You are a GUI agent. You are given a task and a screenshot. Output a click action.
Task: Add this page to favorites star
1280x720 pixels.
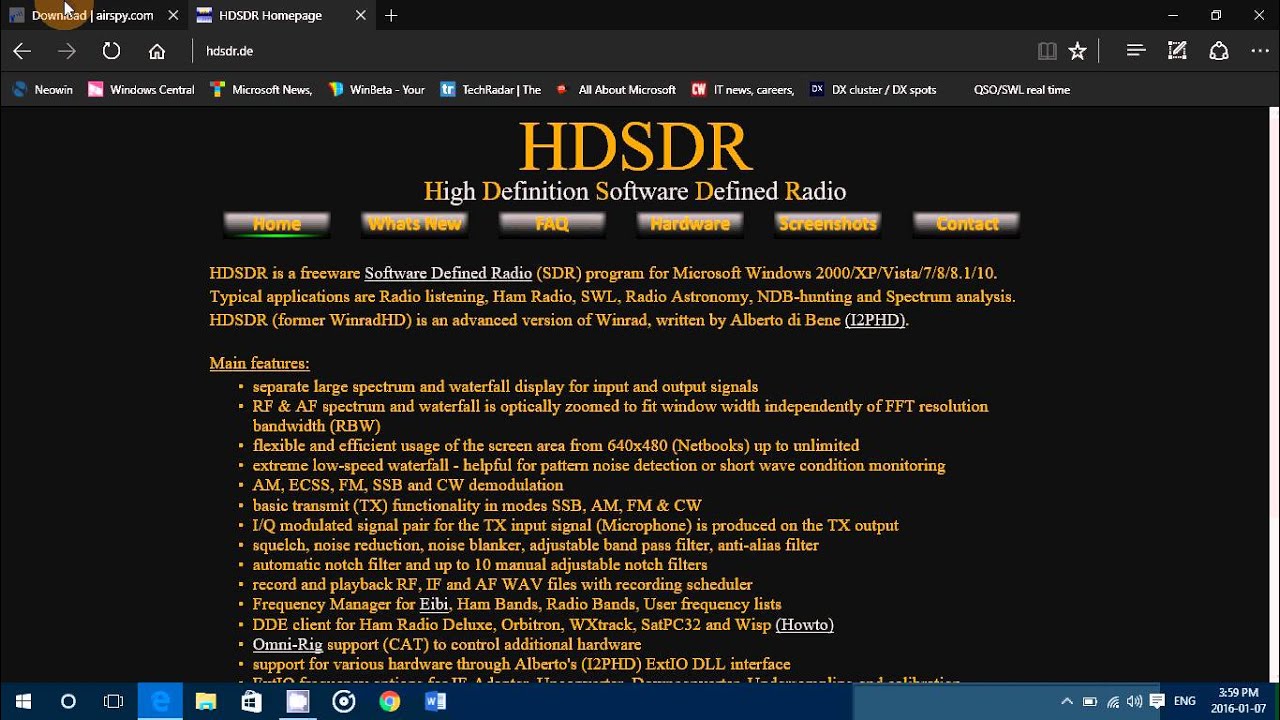pyautogui.click(x=1077, y=51)
